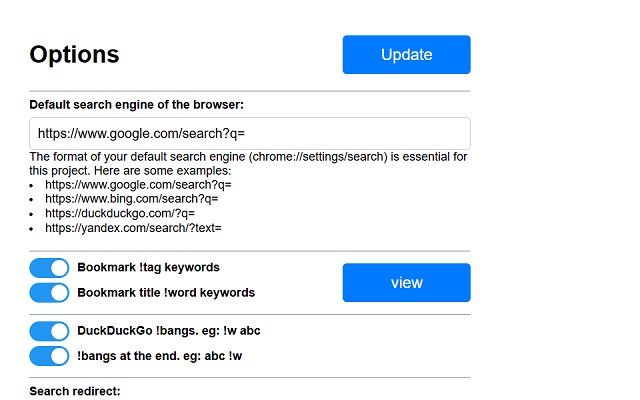Image resolution: width=640 pixels, height=400 pixels.
Task: Click the 'Bookmark title !word keywords' label
Action: (x=166, y=293)
